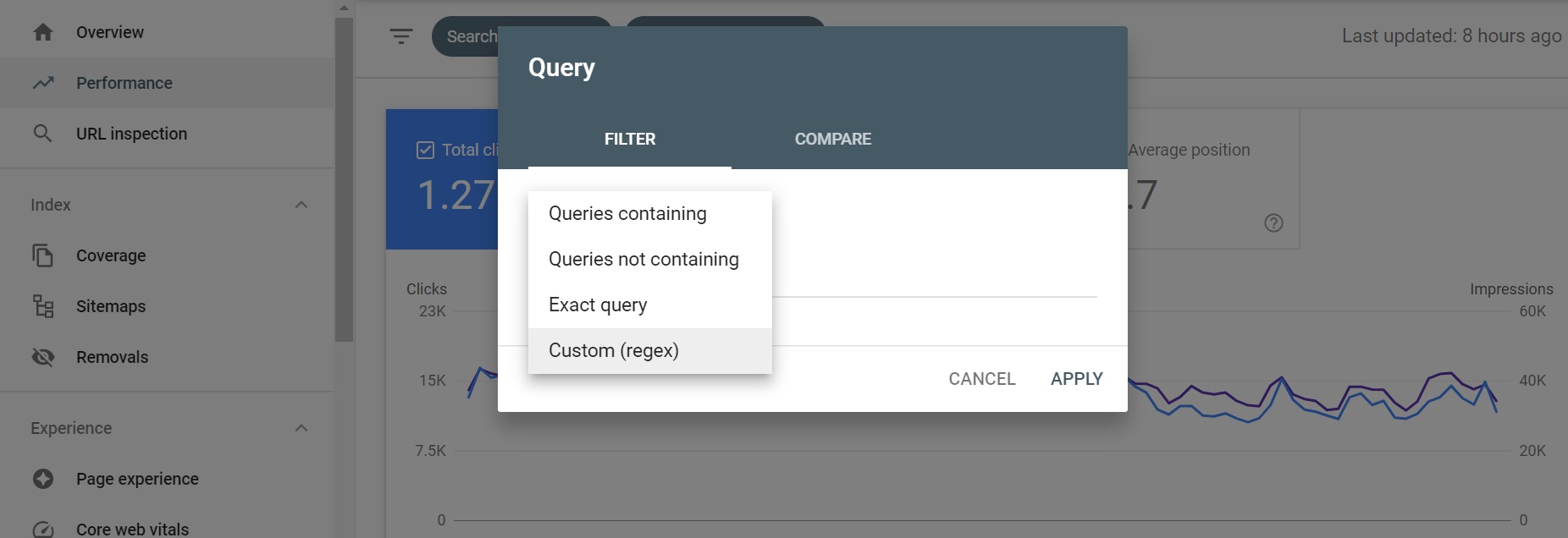Click the Average position metric card

[x=1212, y=178]
